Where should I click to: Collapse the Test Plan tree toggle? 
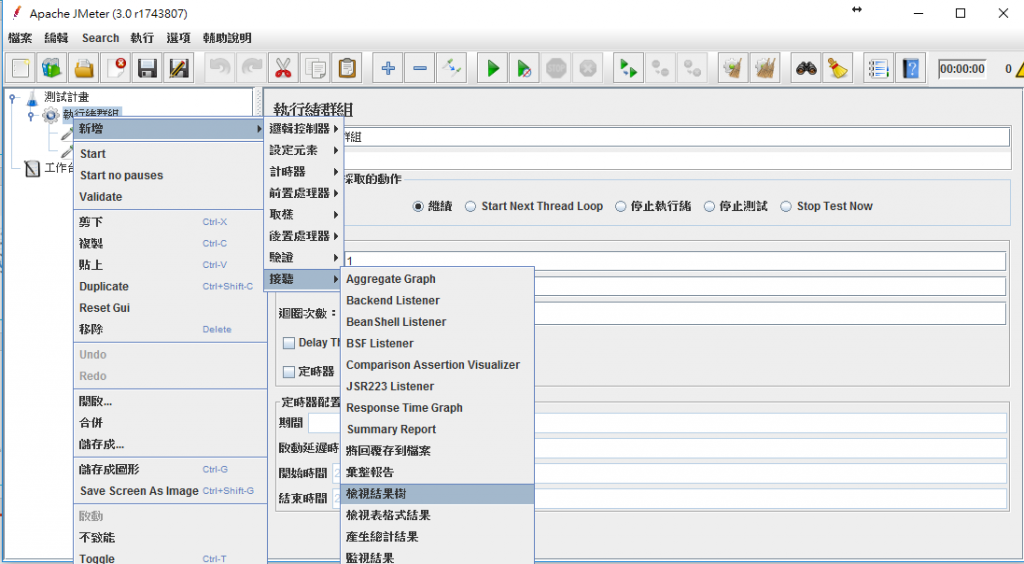pyautogui.click(x=14, y=98)
